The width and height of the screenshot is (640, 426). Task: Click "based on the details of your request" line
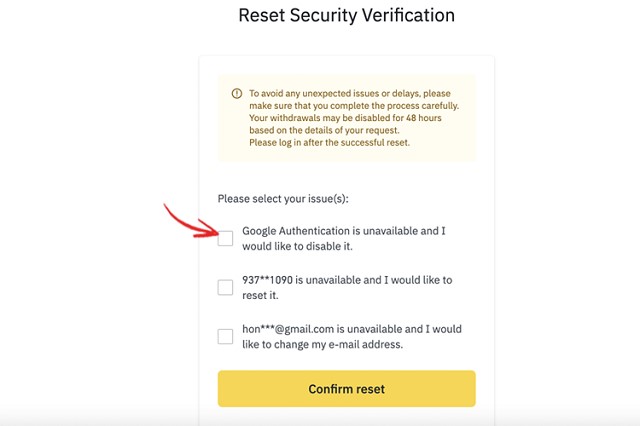[324, 130]
